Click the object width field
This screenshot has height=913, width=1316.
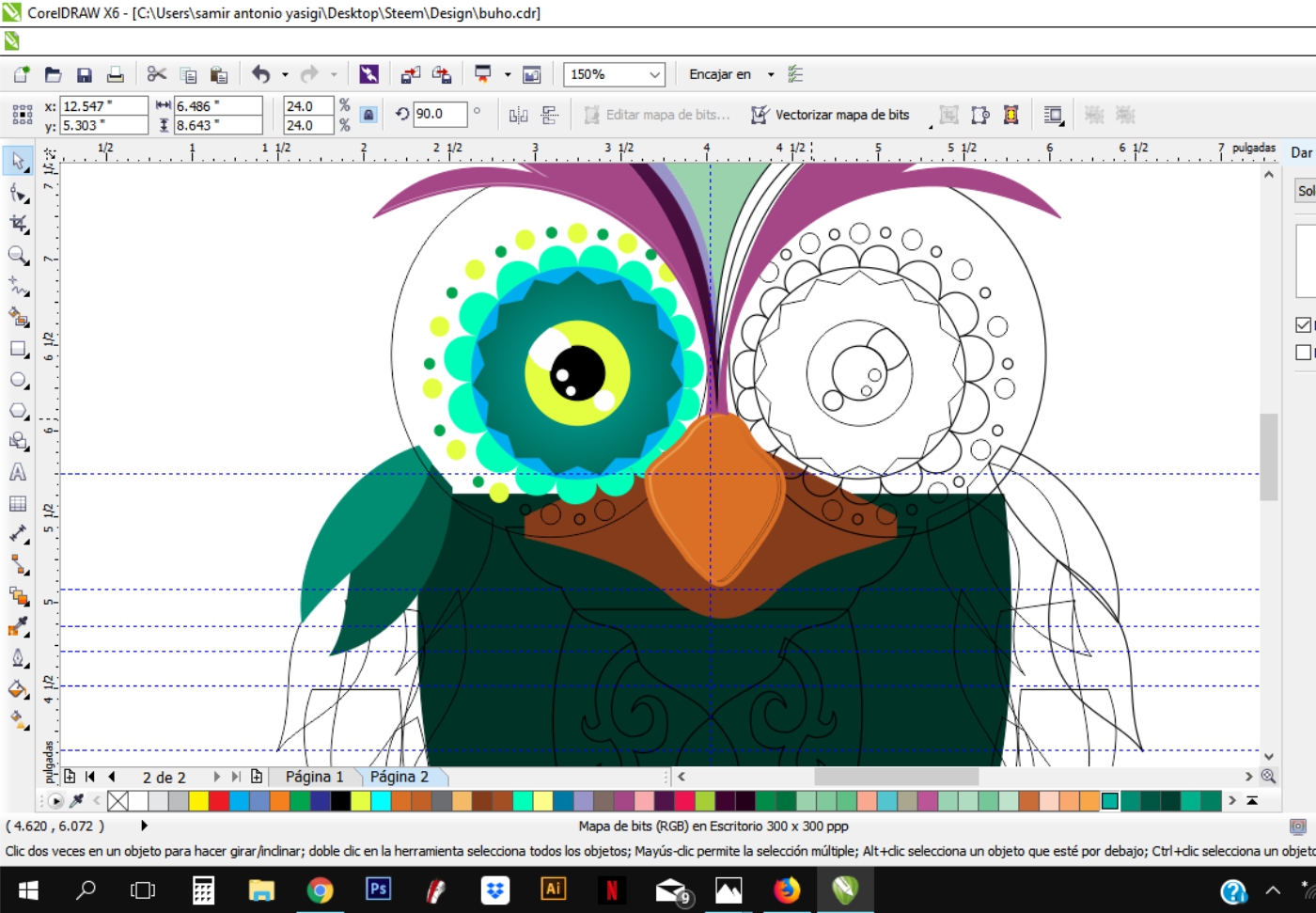(218, 105)
